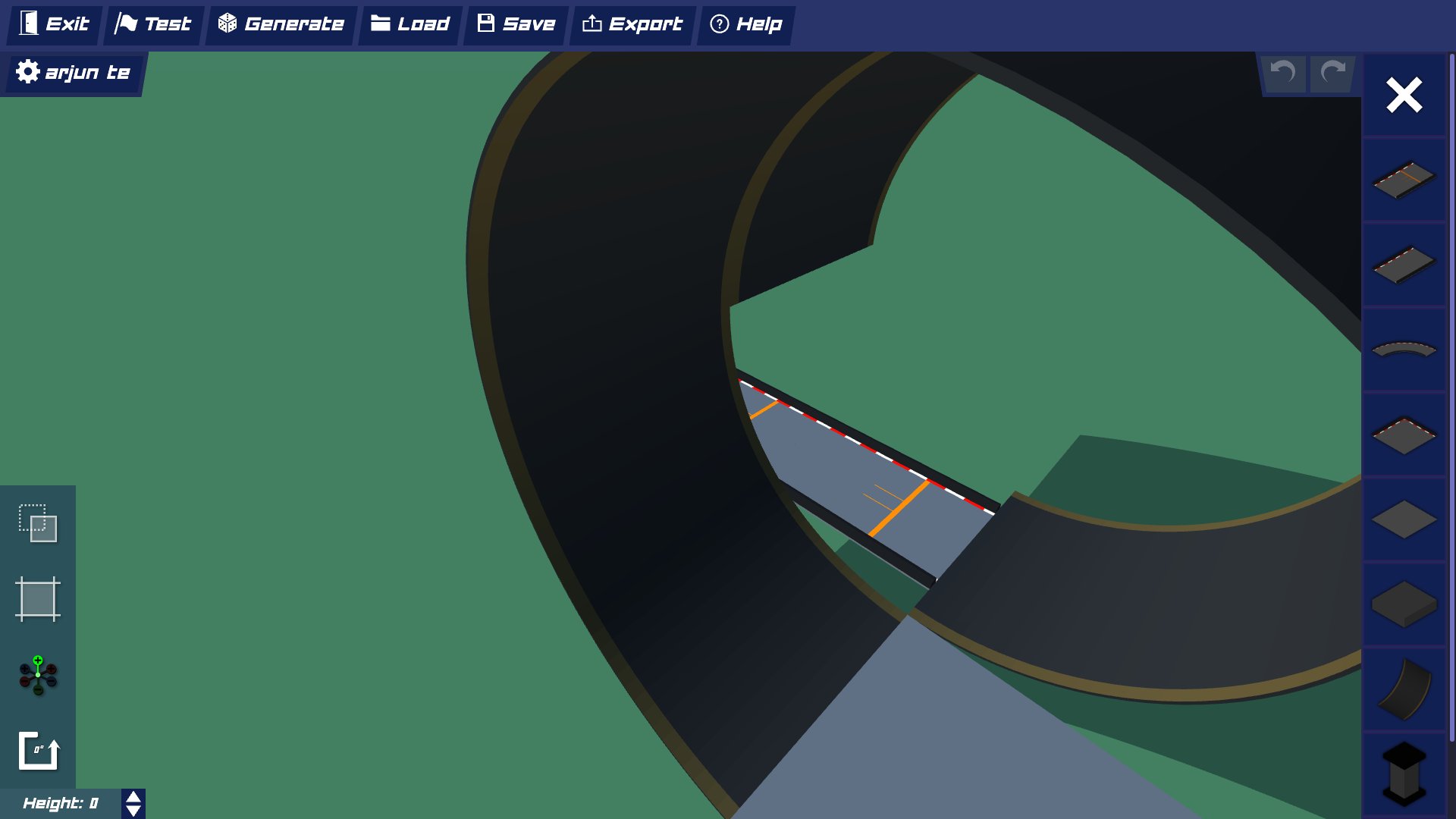This screenshot has width=1456, height=819.
Task: Undo the last edit
Action: pyautogui.click(x=1283, y=74)
